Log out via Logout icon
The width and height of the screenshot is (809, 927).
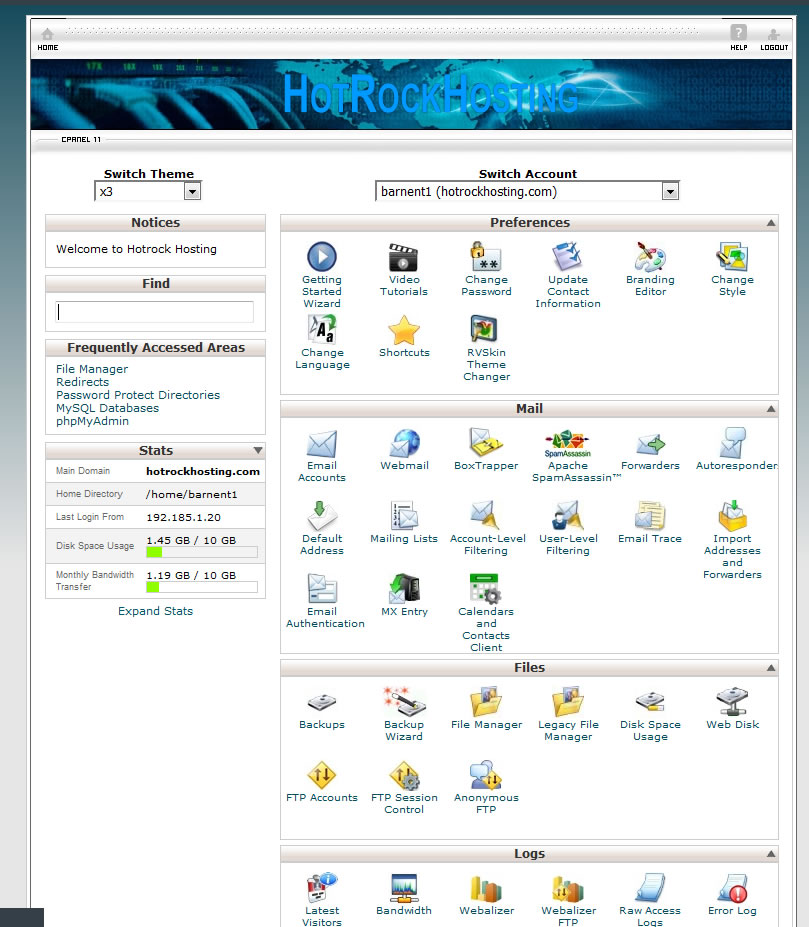coord(774,39)
